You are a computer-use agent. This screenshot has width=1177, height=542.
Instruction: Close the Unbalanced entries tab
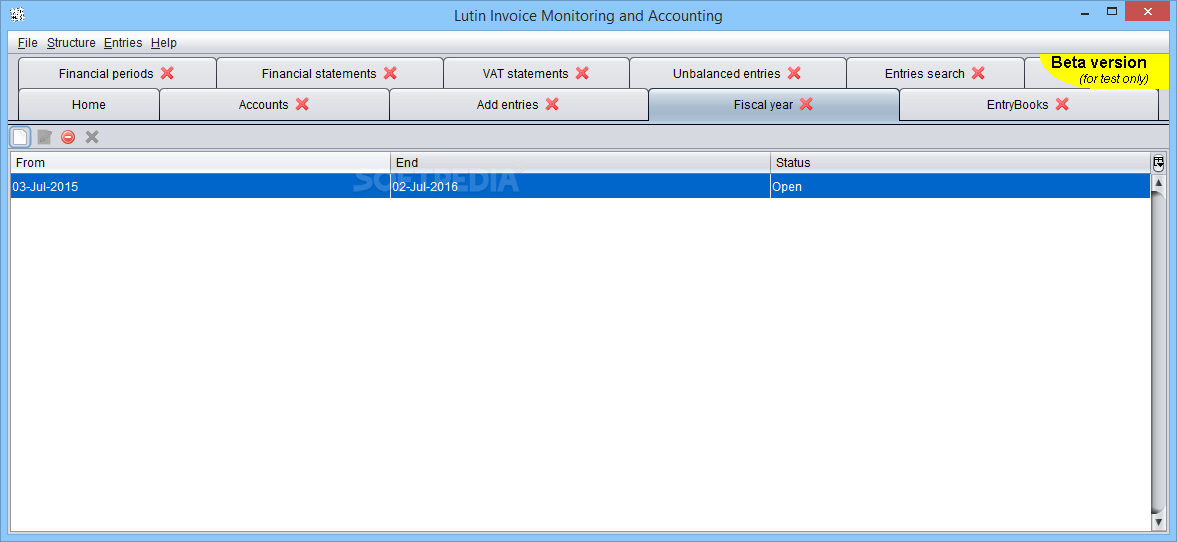click(794, 73)
